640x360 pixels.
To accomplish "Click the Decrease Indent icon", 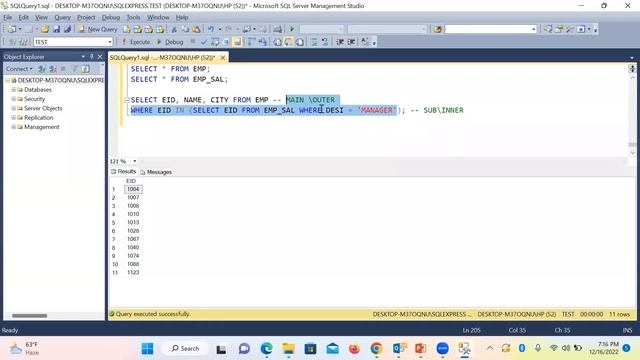I will pos(340,42).
